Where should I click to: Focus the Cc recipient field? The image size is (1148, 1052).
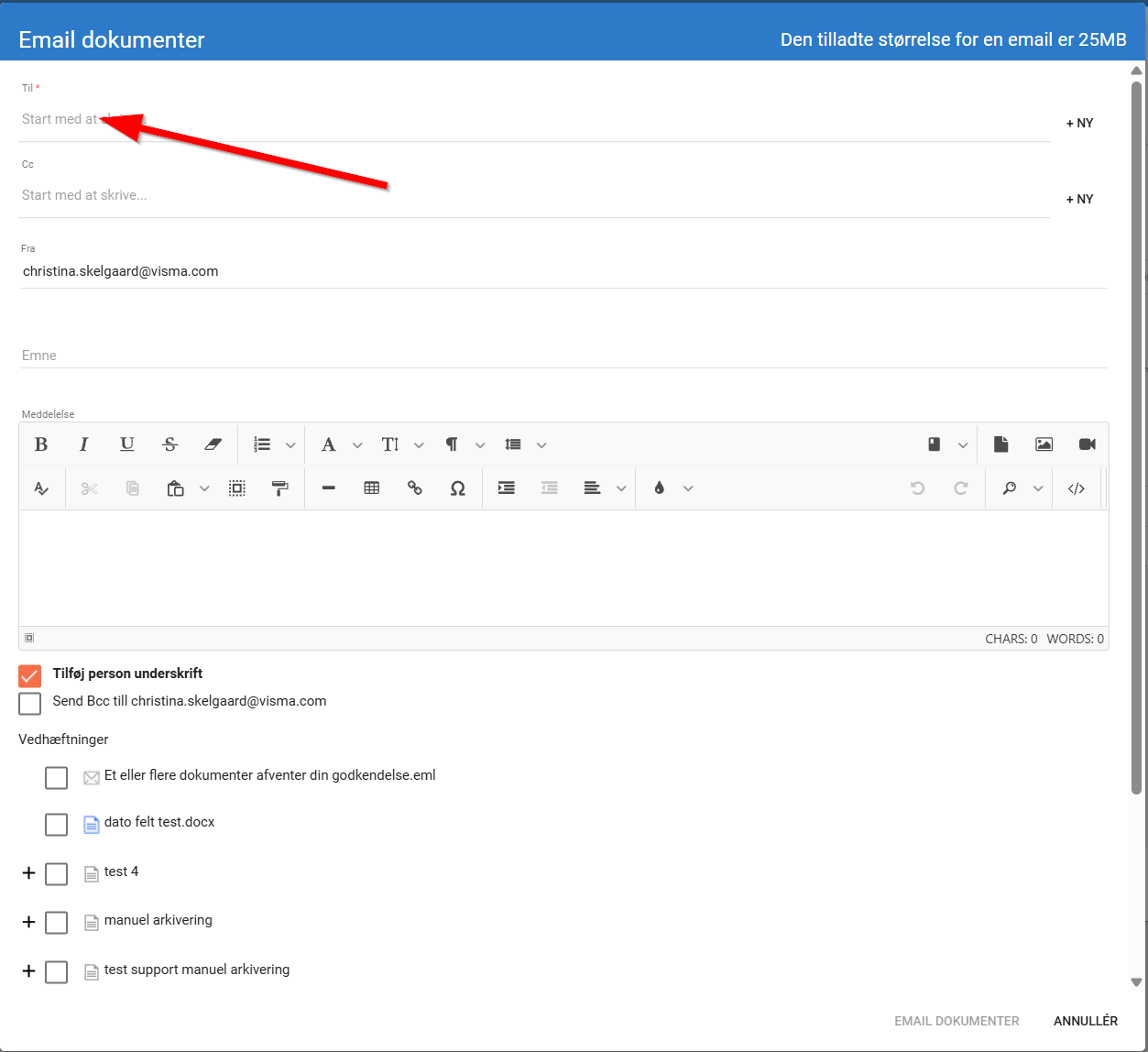534,195
